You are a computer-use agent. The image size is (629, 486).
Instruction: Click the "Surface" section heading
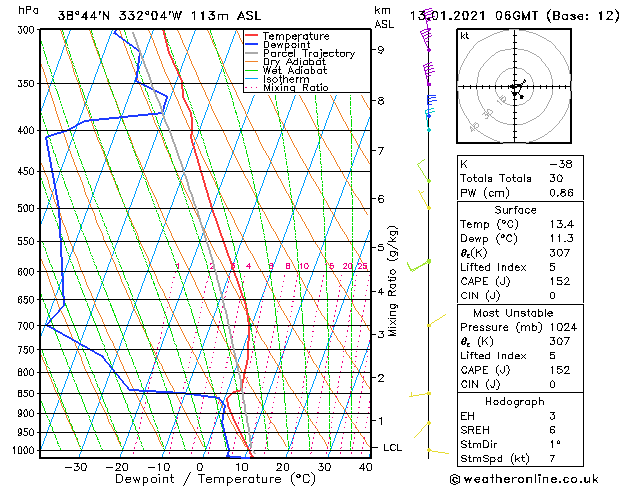pyautogui.click(x=515, y=210)
